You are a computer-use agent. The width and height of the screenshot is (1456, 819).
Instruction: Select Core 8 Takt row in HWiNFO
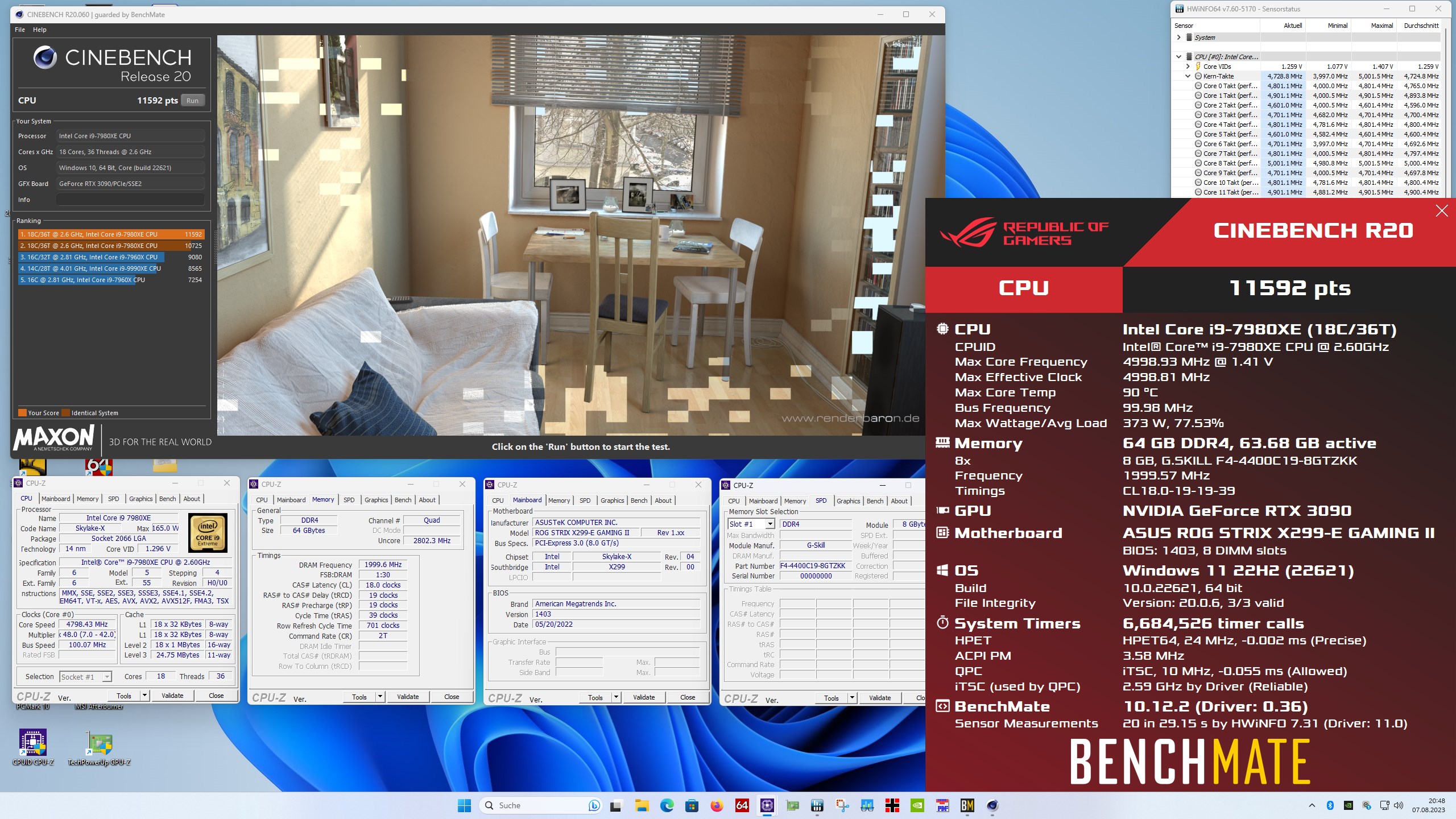1306,163
